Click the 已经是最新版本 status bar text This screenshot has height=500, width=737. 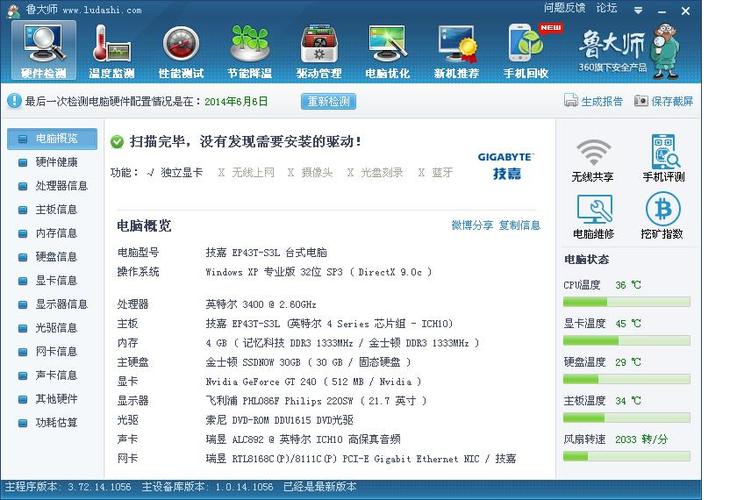tap(320, 486)
